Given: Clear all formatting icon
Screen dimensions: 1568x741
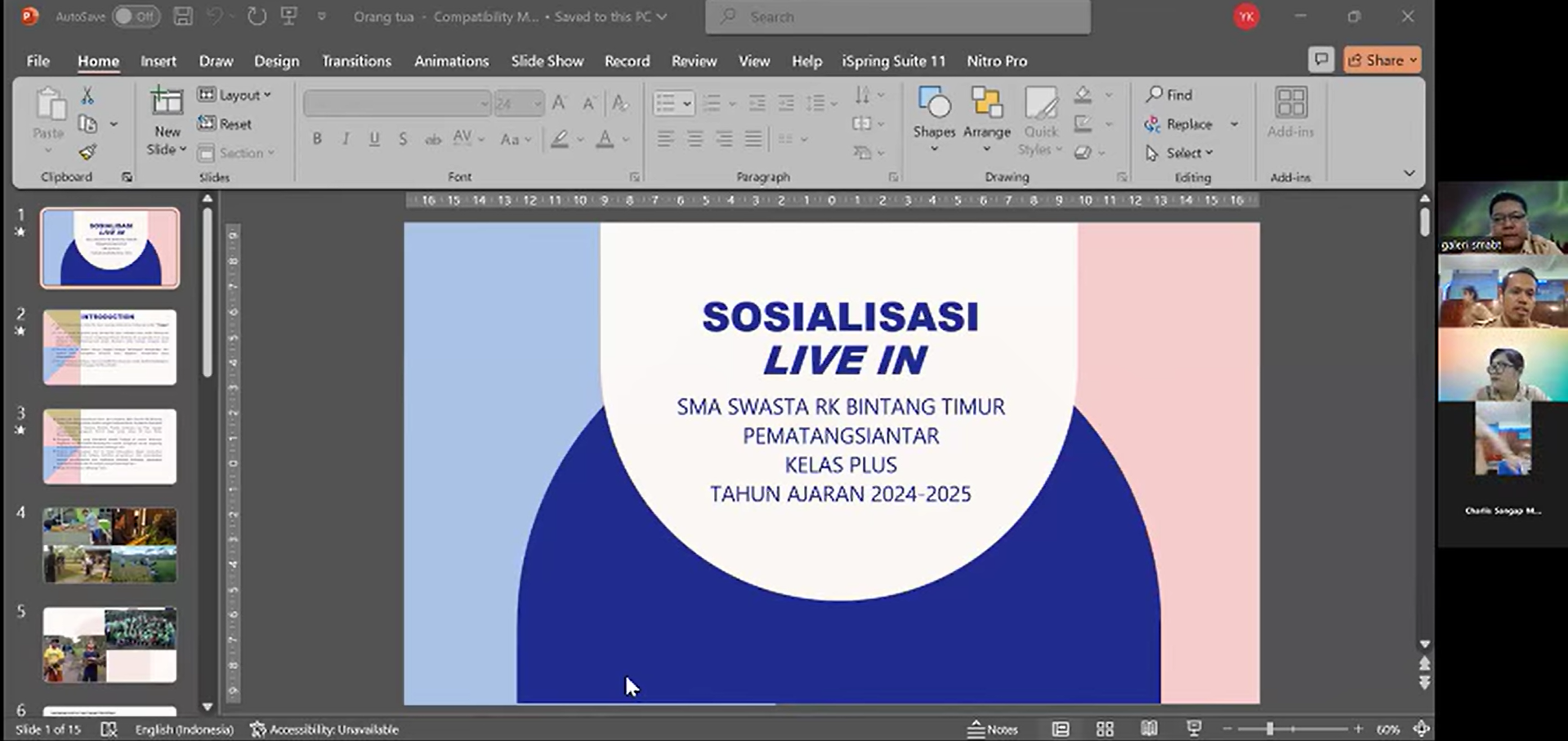Looking at the screenshot, I should [x=620, y=103].
